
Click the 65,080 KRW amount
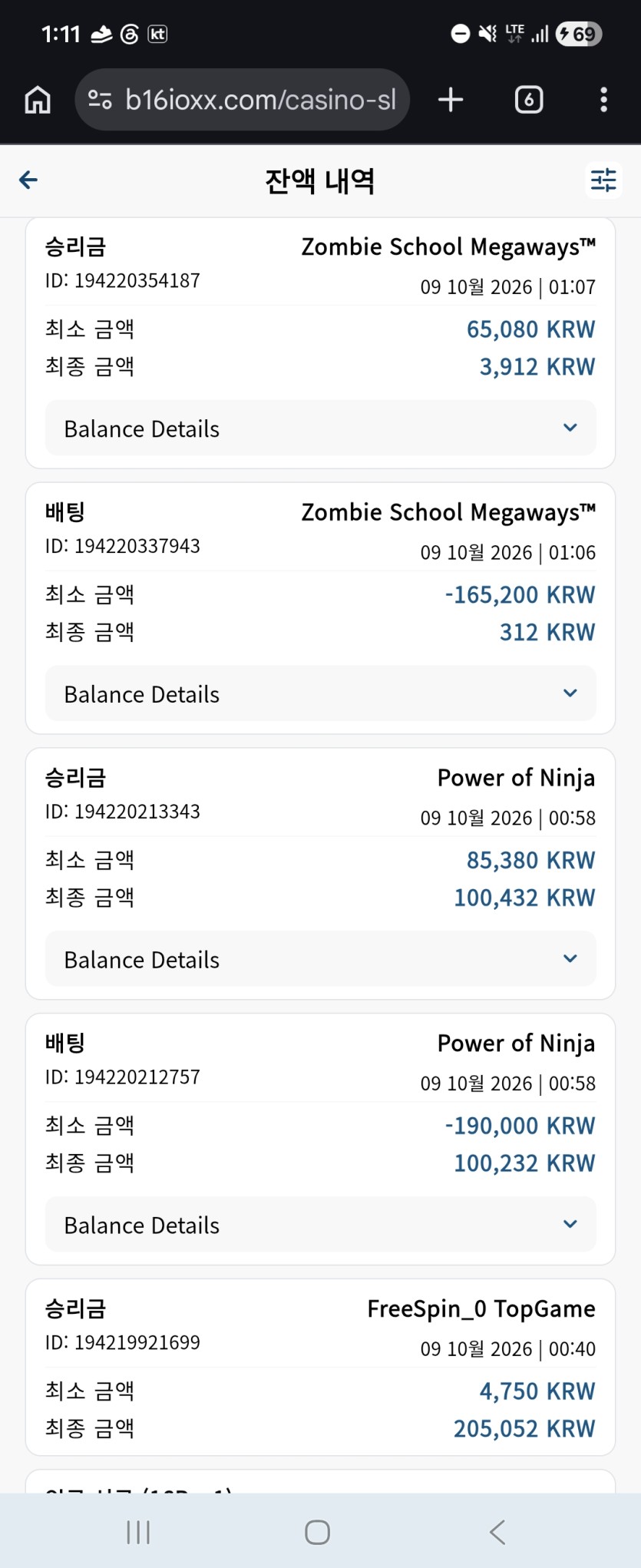click(530, 329)
